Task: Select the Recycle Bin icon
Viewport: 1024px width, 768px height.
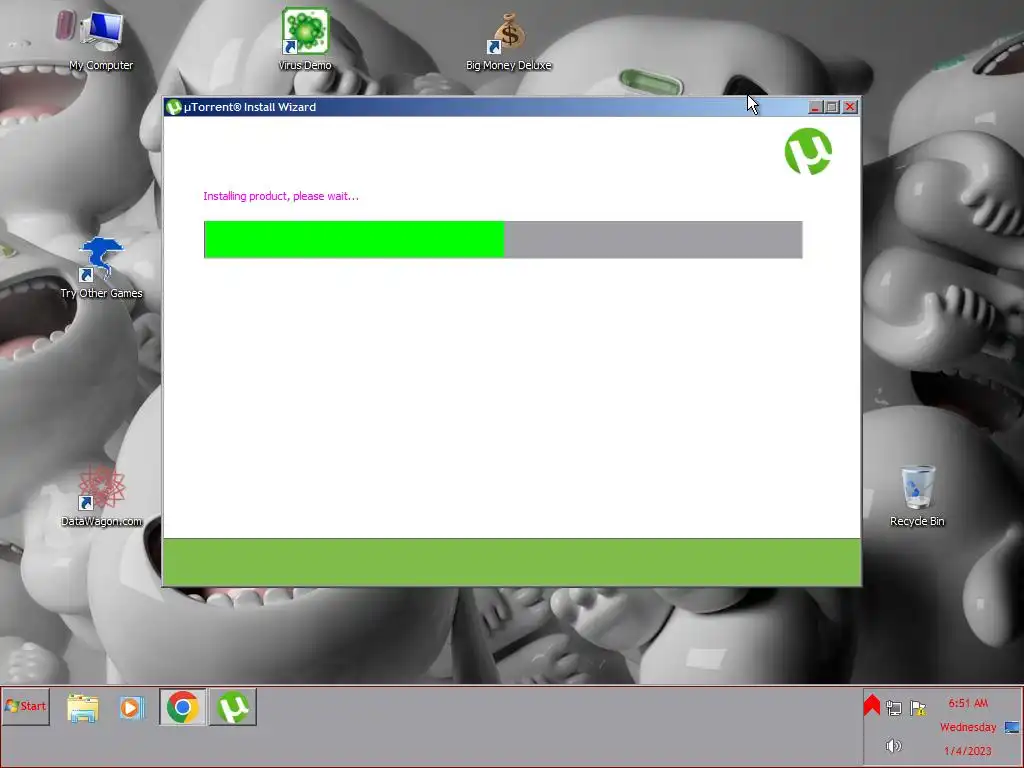Action: (x=918, y=496)
